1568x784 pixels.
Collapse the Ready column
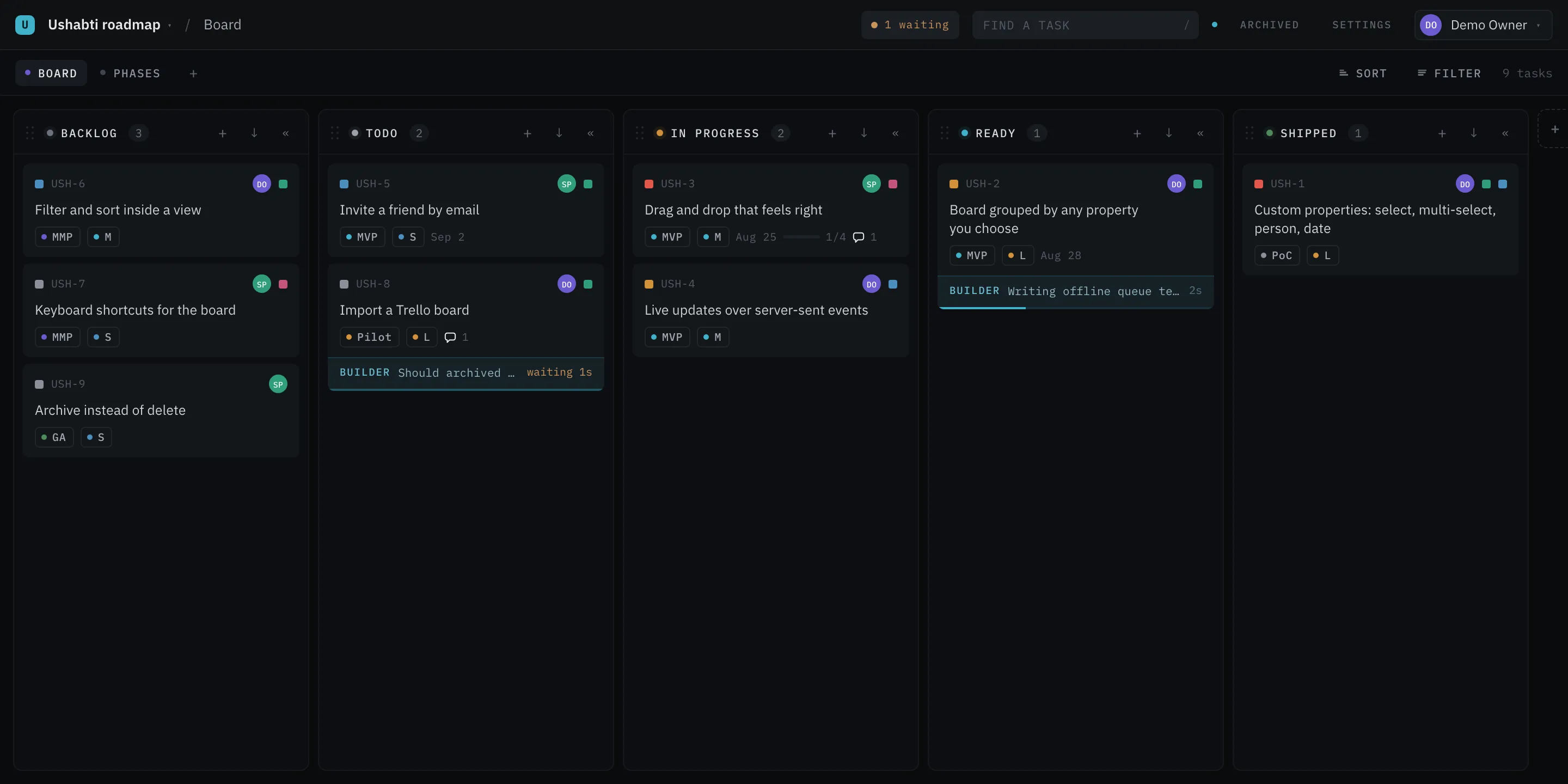(1201, 133)
